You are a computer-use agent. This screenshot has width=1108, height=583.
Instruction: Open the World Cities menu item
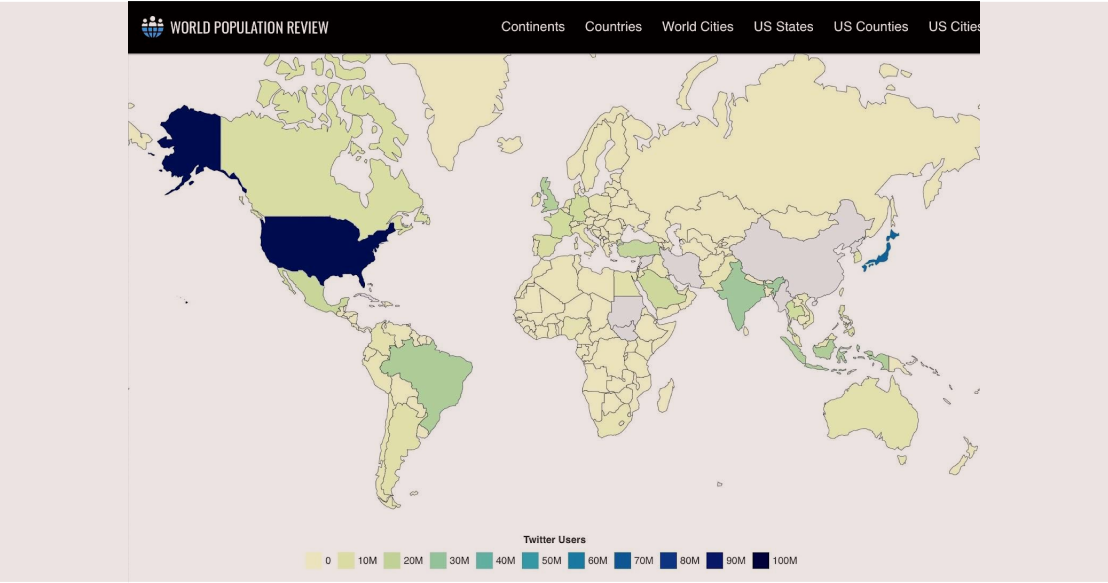pos(697,27)
